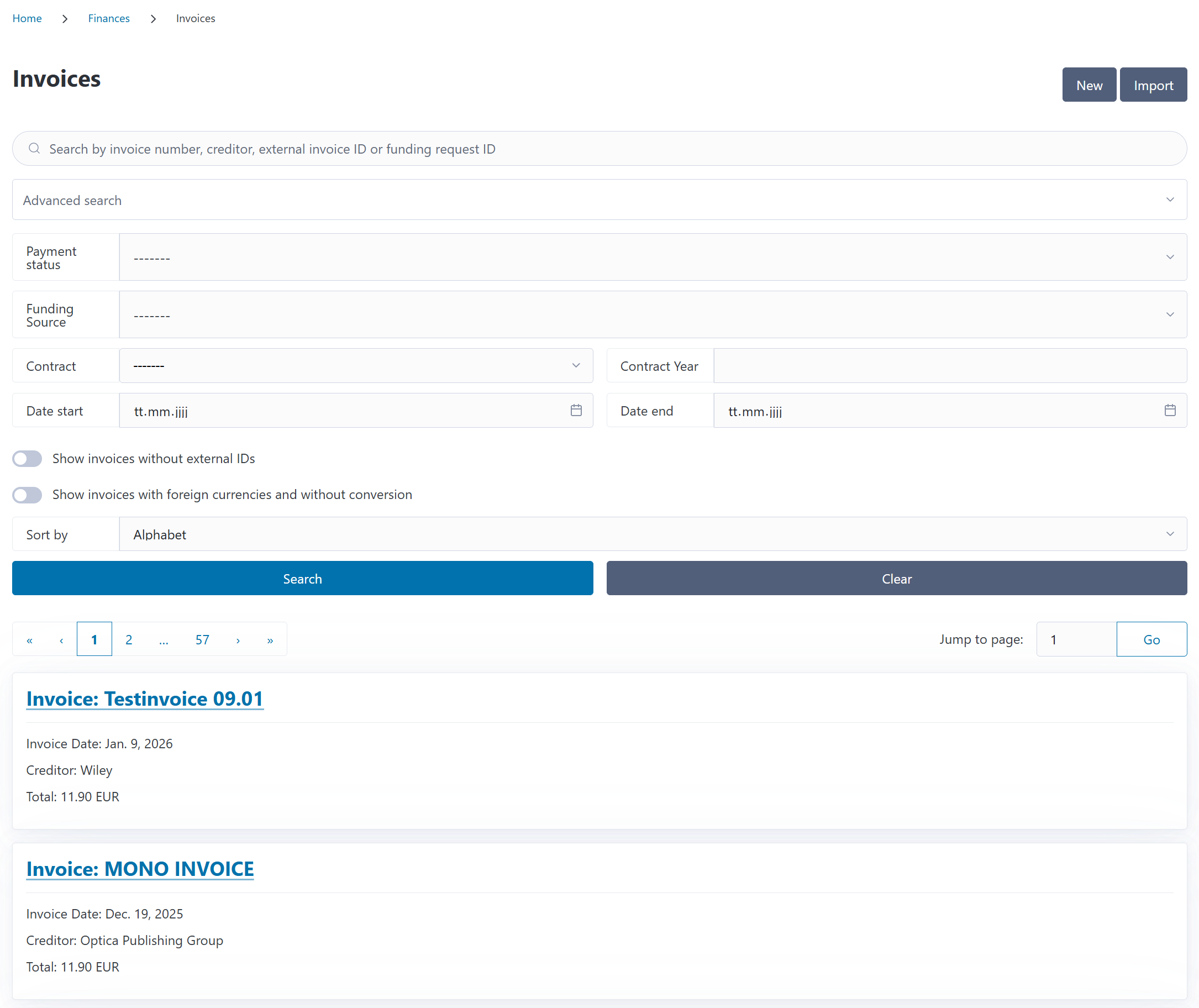Open the Funding Source dropdown
The height and width of the screenshot is (1008, 1199).
[x=653, y=314]
